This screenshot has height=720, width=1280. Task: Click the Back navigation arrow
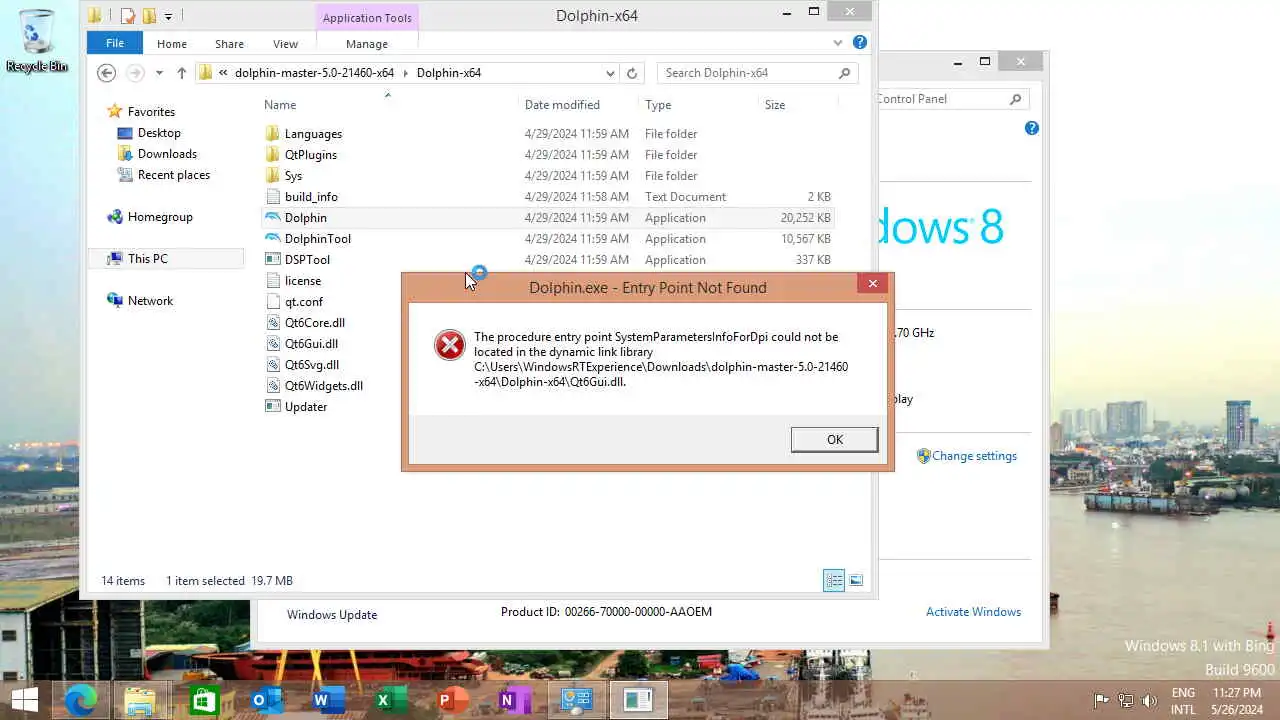pos(107,73)
